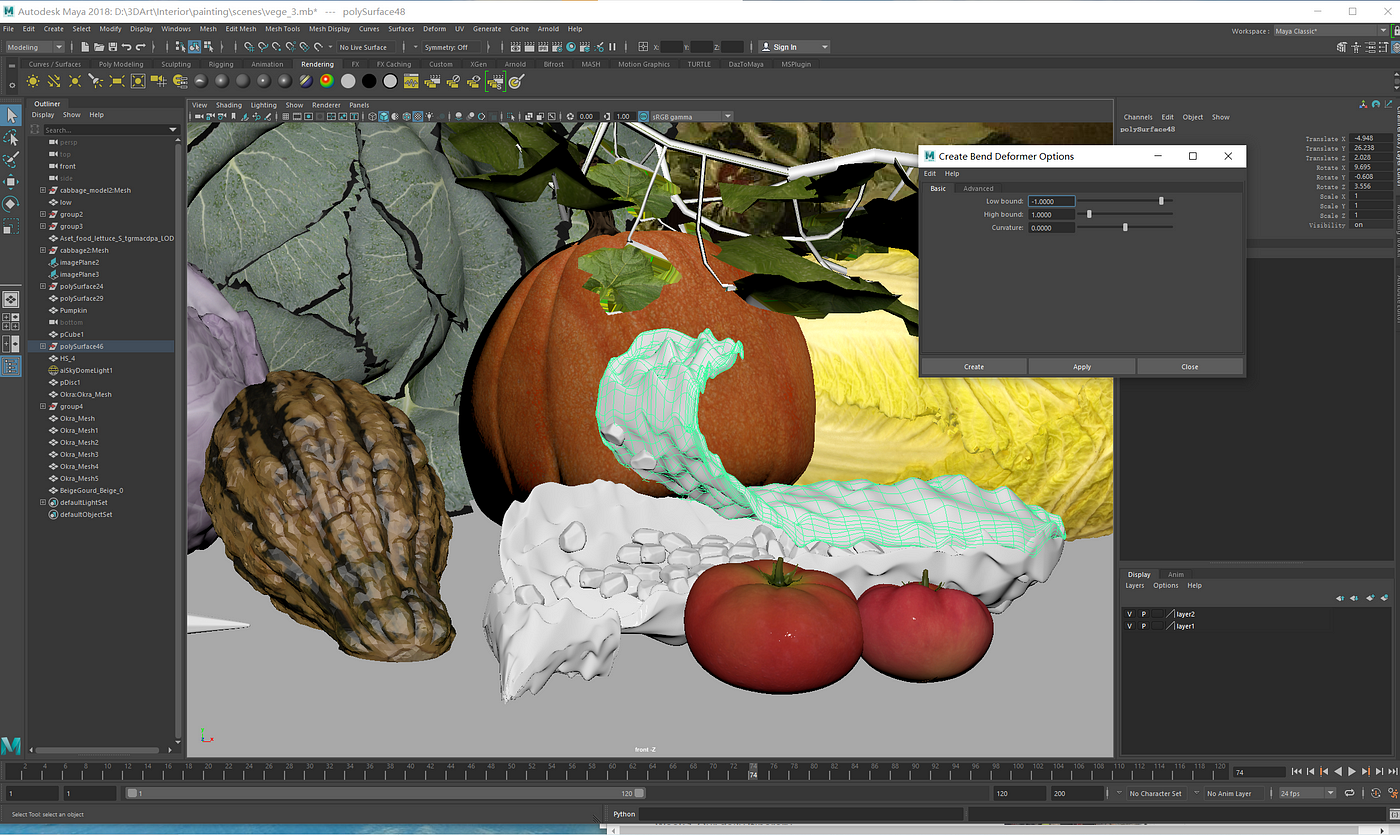Open the Mesh Tools menu
Image resolution: width=1400 pixels, height=835 pixels.
[282, 29]
